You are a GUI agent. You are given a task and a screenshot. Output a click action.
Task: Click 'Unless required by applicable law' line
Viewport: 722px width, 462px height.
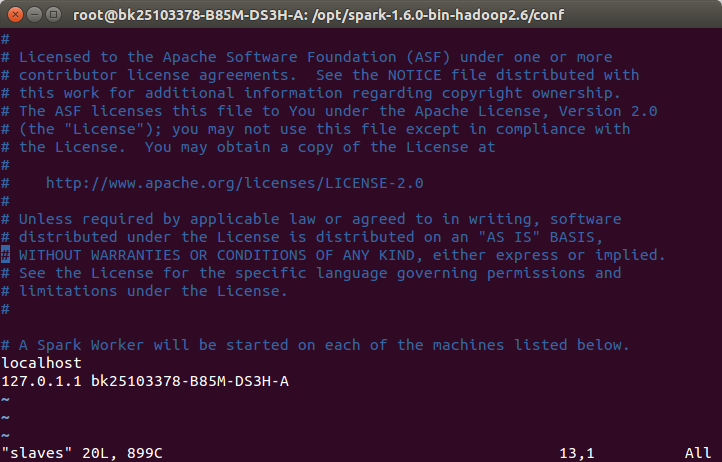click(311, 219)
